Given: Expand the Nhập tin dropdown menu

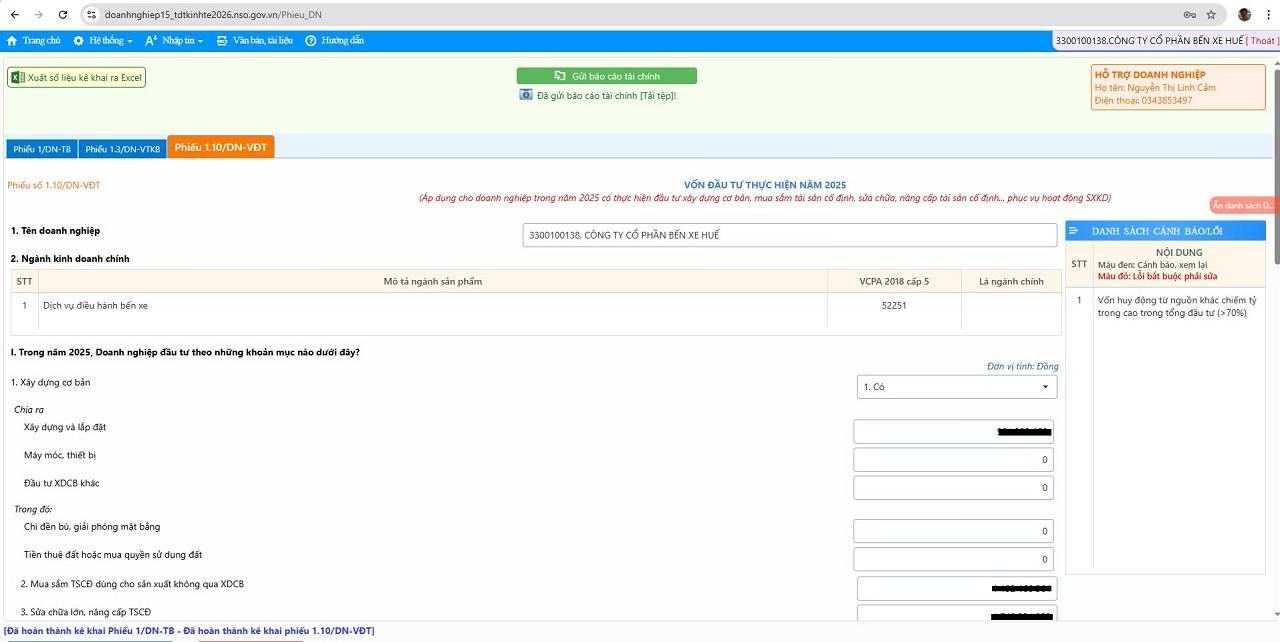Looking at the screenshot, I should tap(175, 41).
